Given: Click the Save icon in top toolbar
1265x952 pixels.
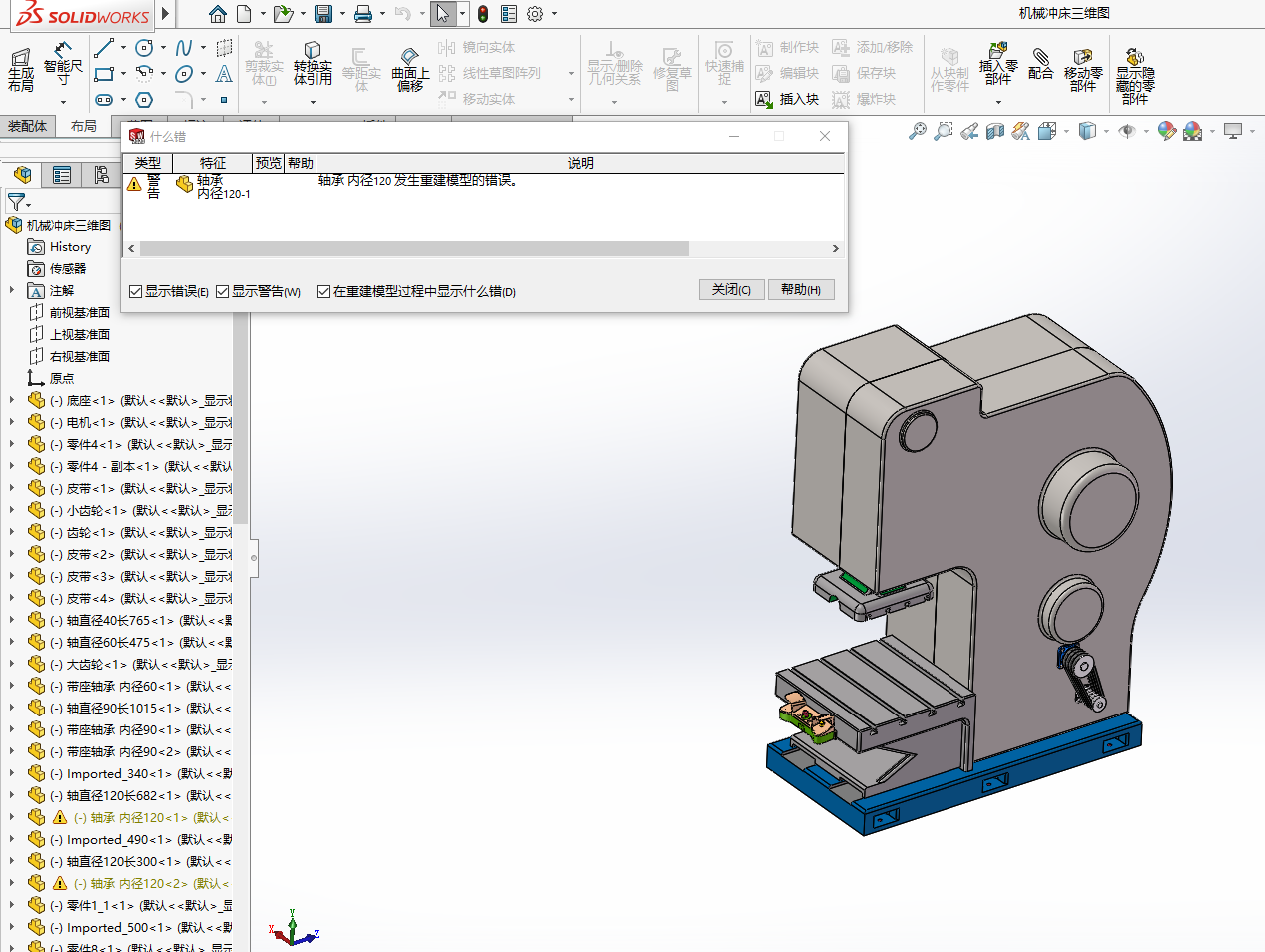Looking at the screenshot, I should pyautogui.click(x=323, y=14).
